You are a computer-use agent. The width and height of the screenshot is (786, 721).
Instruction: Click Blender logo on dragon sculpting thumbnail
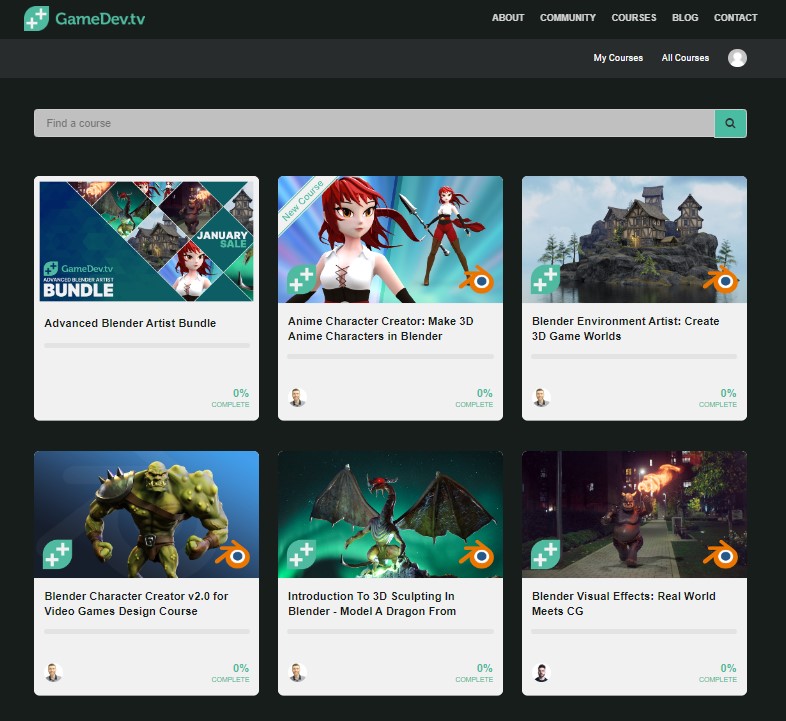tap(477, 555)
